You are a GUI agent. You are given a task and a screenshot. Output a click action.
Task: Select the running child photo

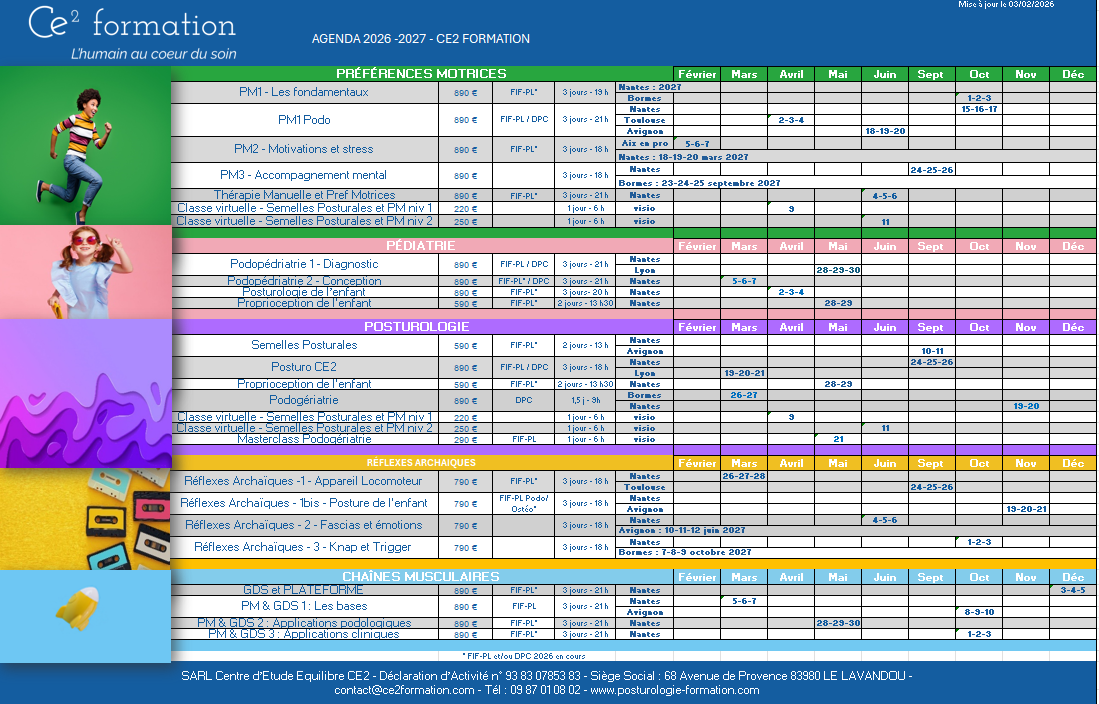pos(85,145)
